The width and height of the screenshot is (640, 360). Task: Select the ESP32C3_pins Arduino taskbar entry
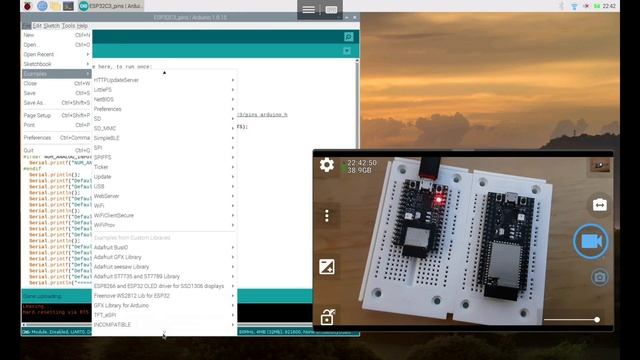[111, 6]
